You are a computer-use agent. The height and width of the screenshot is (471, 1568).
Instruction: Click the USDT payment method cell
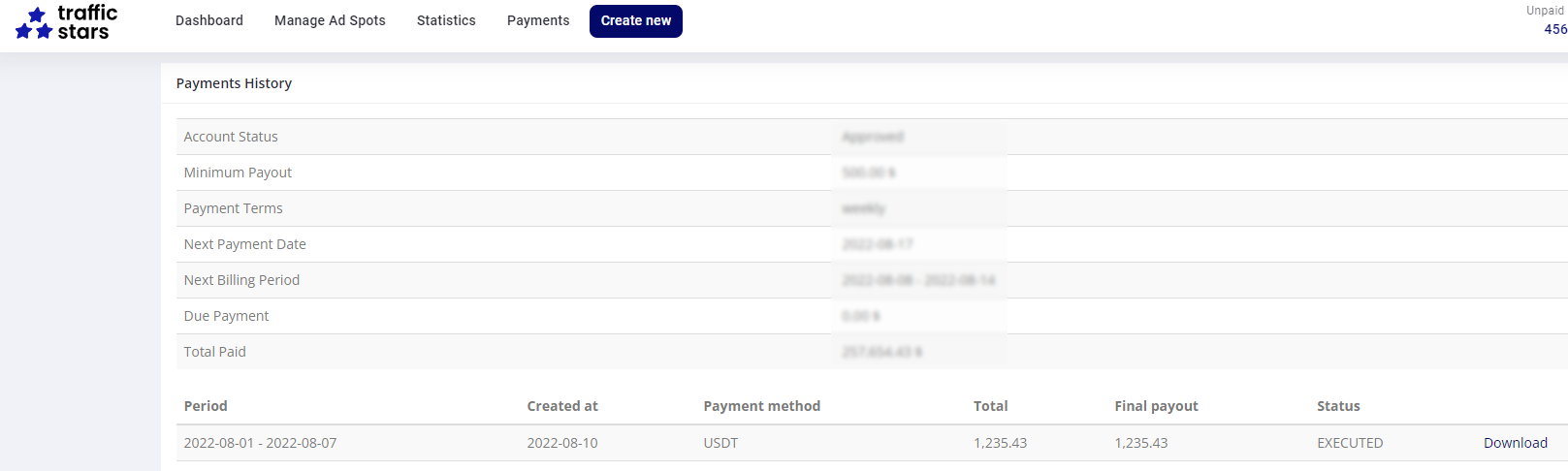tap(720, 443)
